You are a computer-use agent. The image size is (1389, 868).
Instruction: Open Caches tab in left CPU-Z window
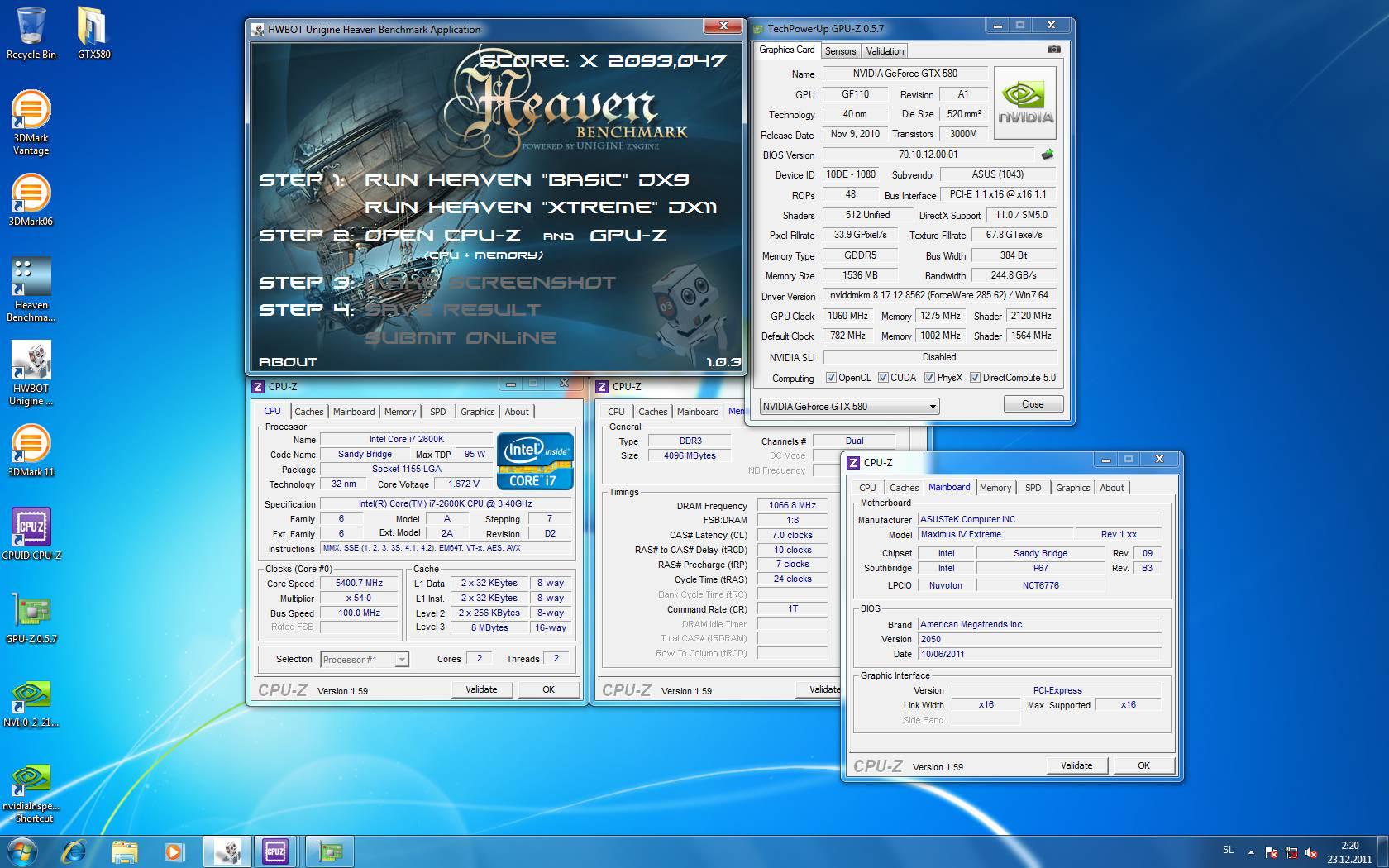click(308, 412)
